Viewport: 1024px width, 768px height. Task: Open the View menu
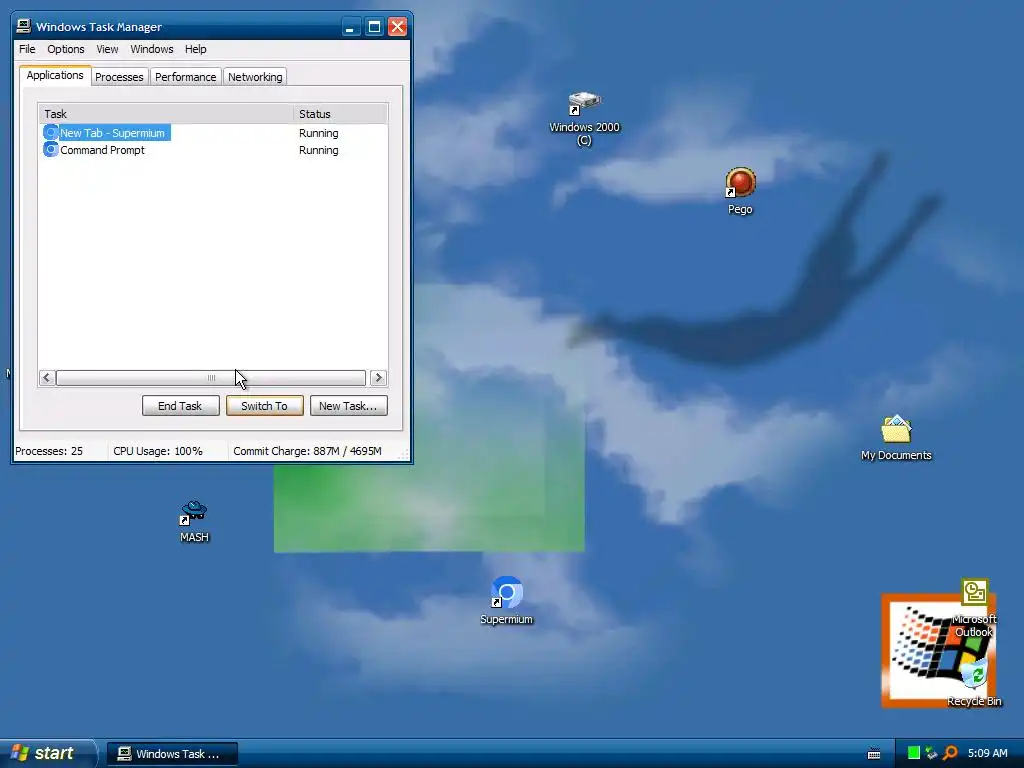[x=107, y=49]
